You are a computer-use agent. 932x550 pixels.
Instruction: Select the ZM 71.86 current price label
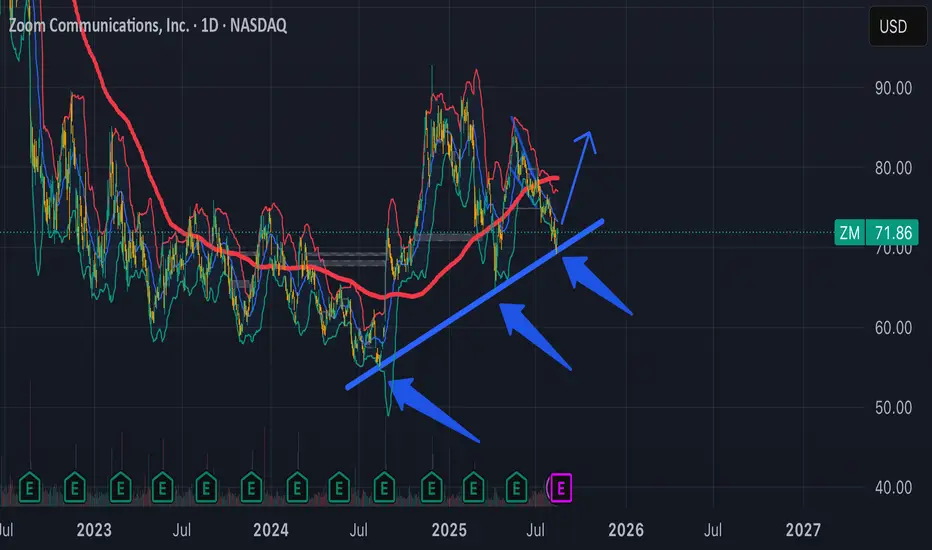[x=876, y=232]
